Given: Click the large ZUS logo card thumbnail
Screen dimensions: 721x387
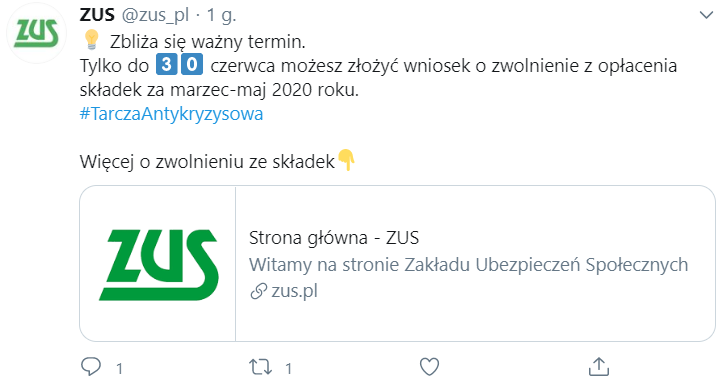Looking at the screenshot, I should pos(158,263).
